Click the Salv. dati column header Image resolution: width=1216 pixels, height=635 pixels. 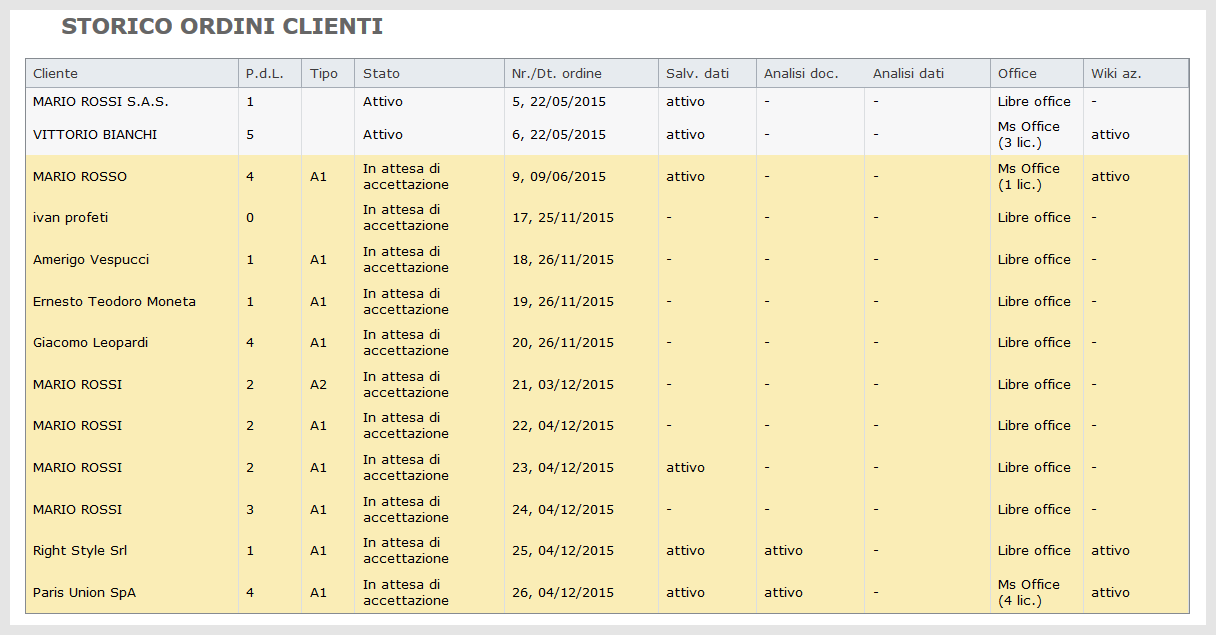click(707, 73)
